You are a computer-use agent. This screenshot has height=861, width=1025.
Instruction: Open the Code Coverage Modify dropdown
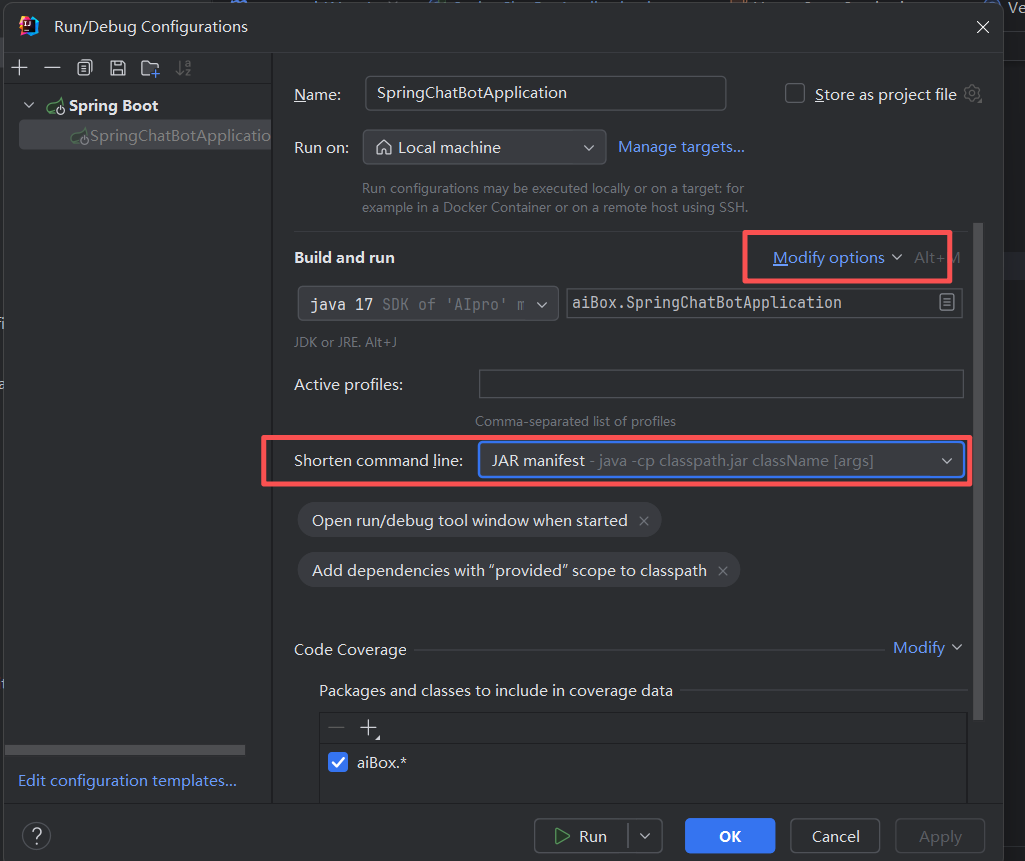pyautogui.click(x=927, y=648)
